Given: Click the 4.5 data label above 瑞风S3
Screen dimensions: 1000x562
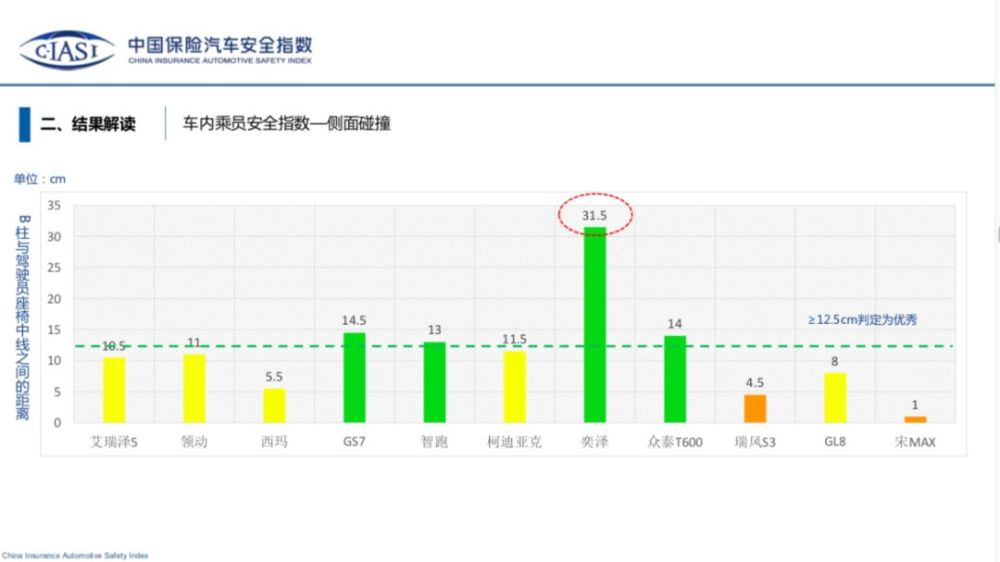Looking at the screenshot, I should (x=754, y=383).
